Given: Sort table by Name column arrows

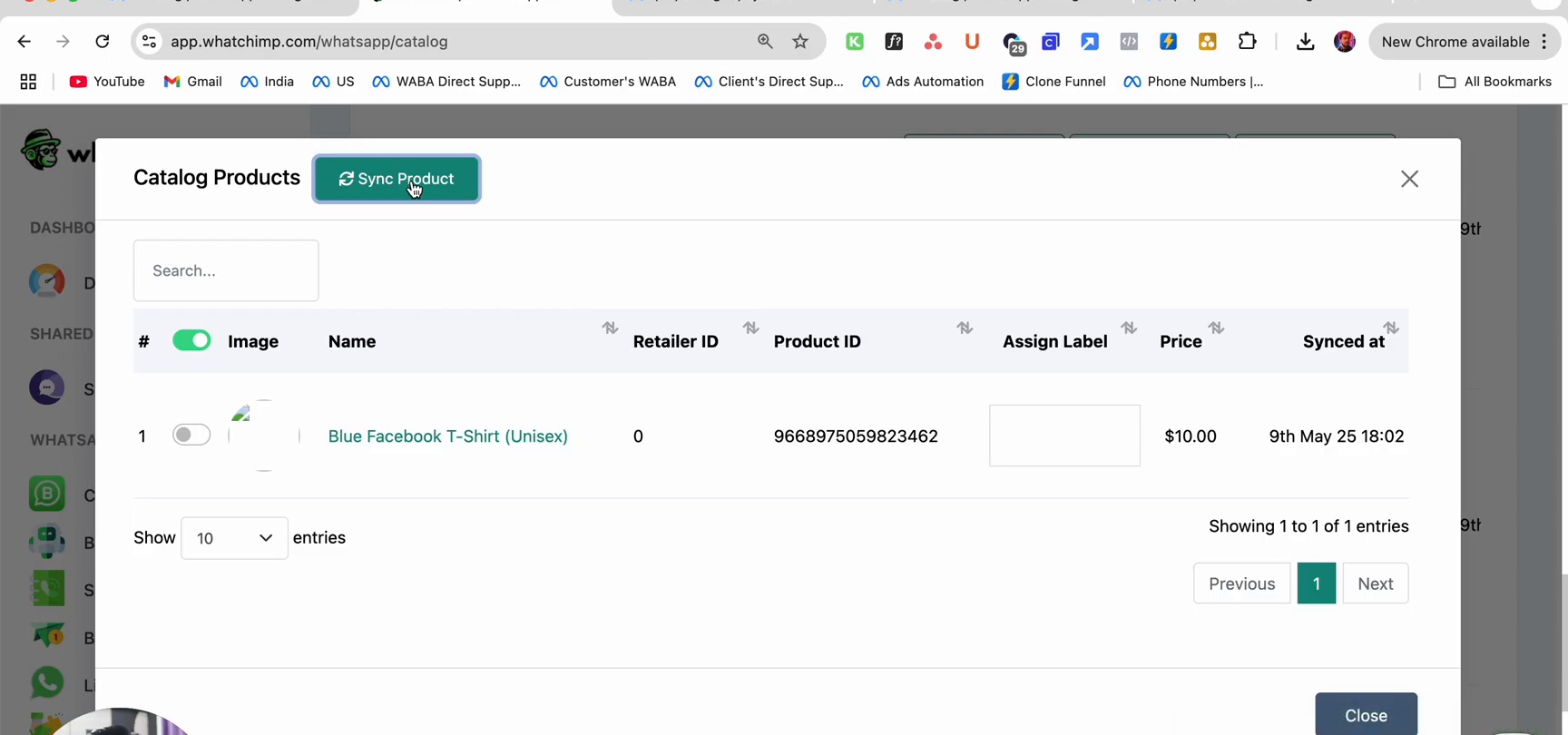Looking at the screenshot, I should (611, 328).
